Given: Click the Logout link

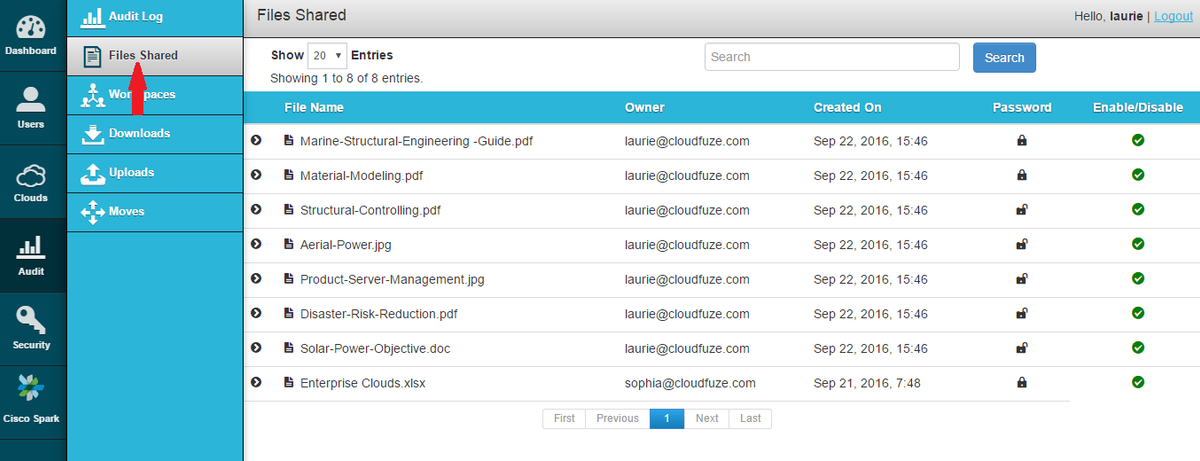Looking at the screenshot, I should [x=1174, y=16].
